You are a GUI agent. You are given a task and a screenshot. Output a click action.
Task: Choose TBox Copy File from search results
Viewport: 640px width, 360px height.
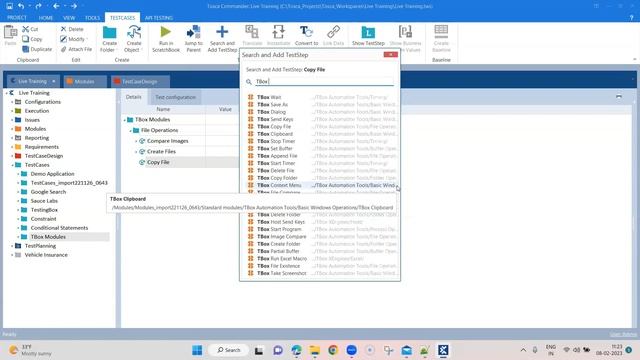322,127
